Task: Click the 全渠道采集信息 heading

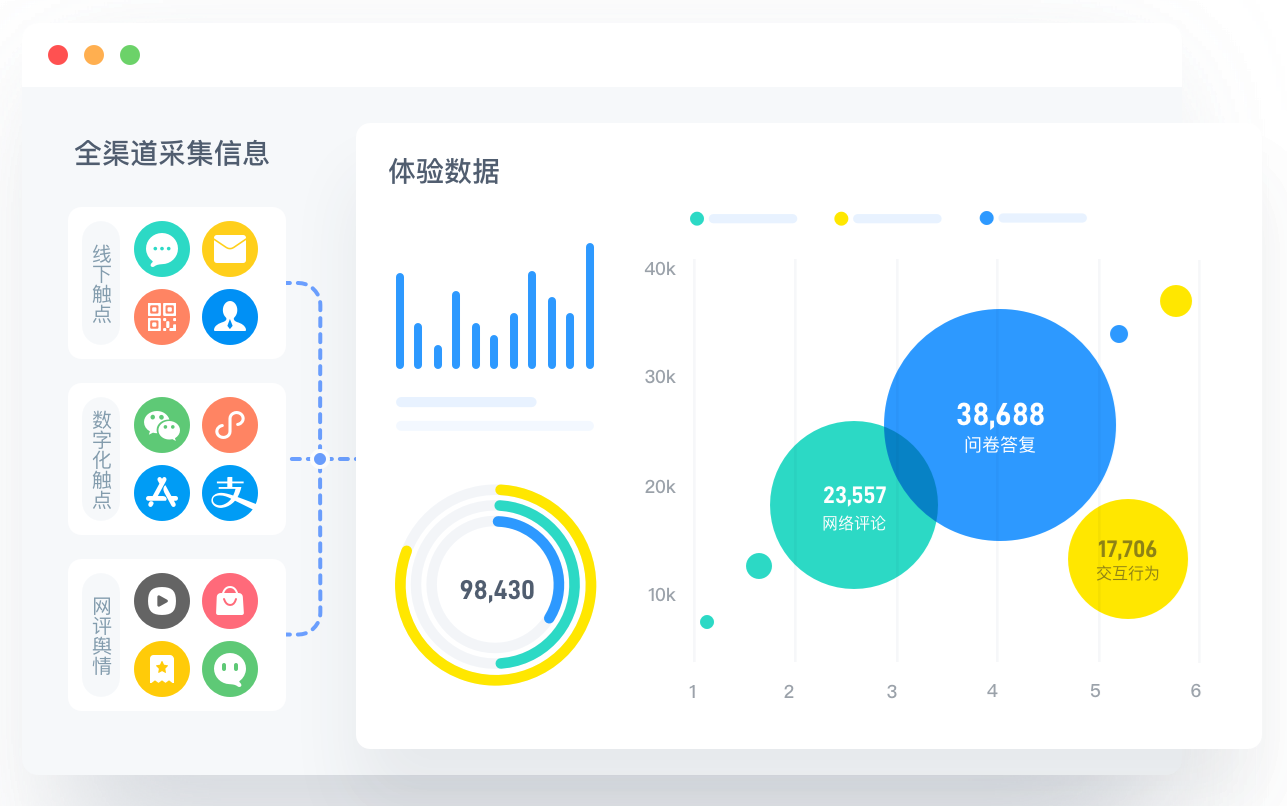Action: coord(172,153)
